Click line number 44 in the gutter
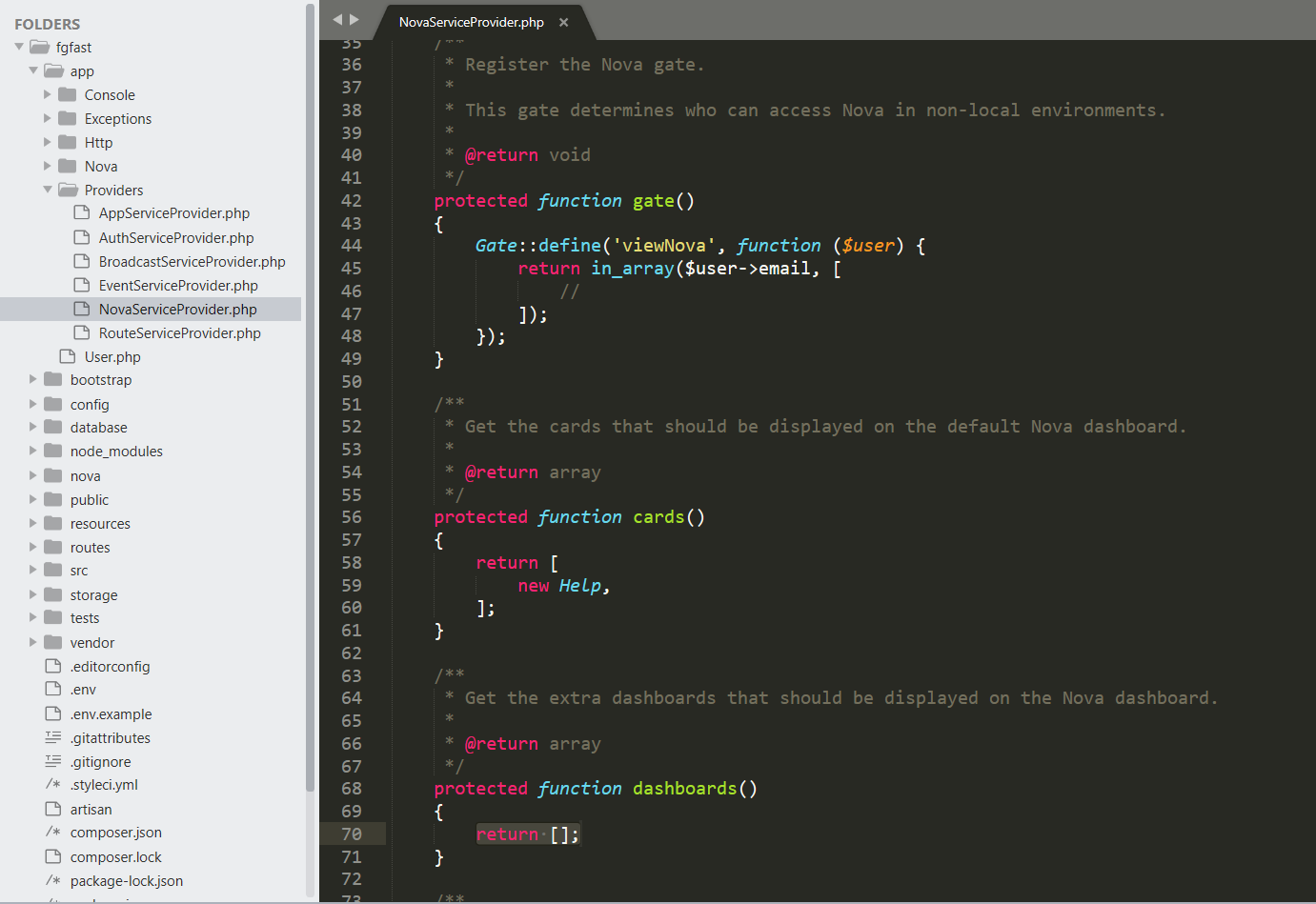Screen dimensions: 1316x904 coord(352,245)
